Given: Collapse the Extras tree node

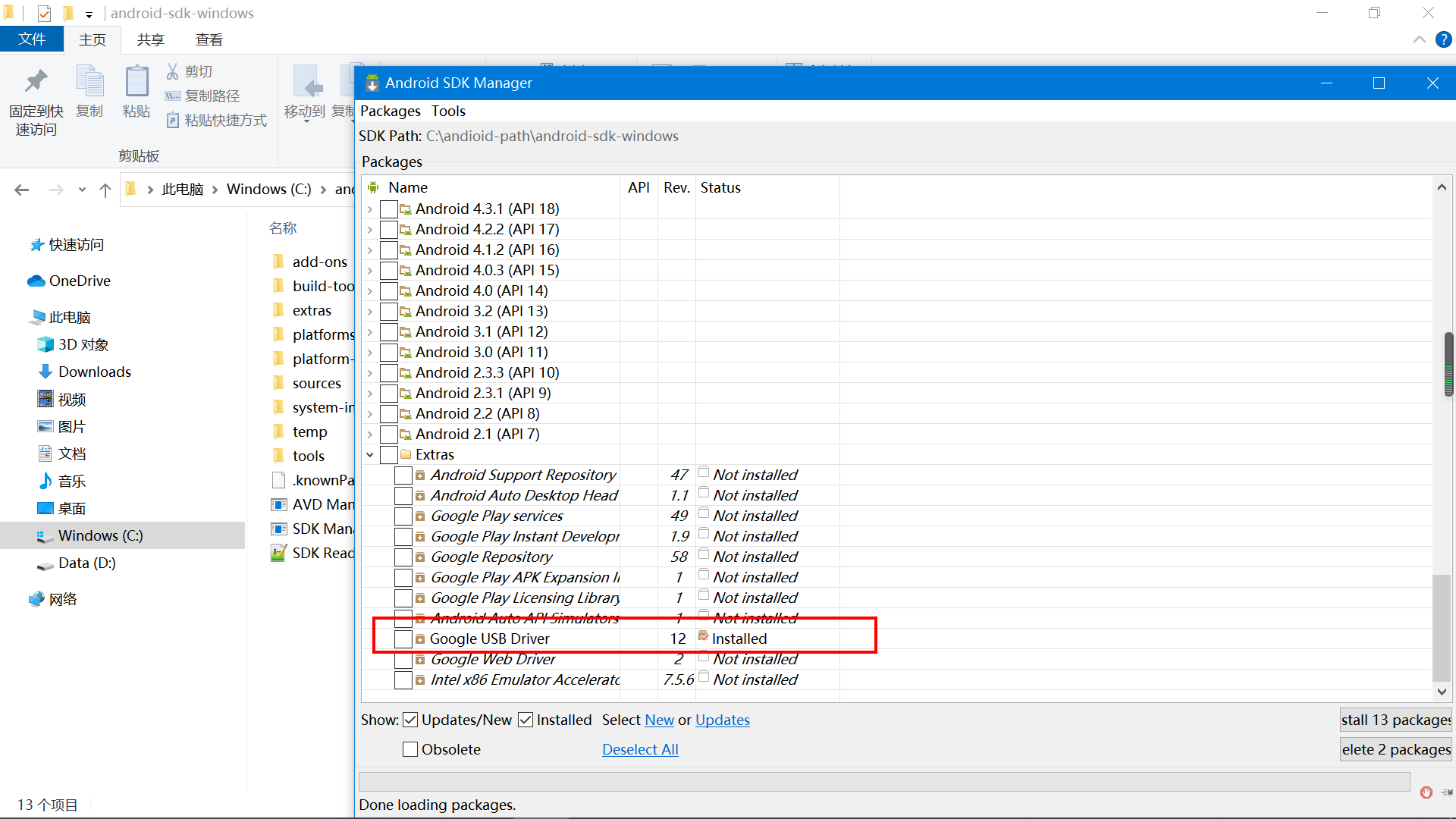Looking at the screenshot, I should 370,455.
